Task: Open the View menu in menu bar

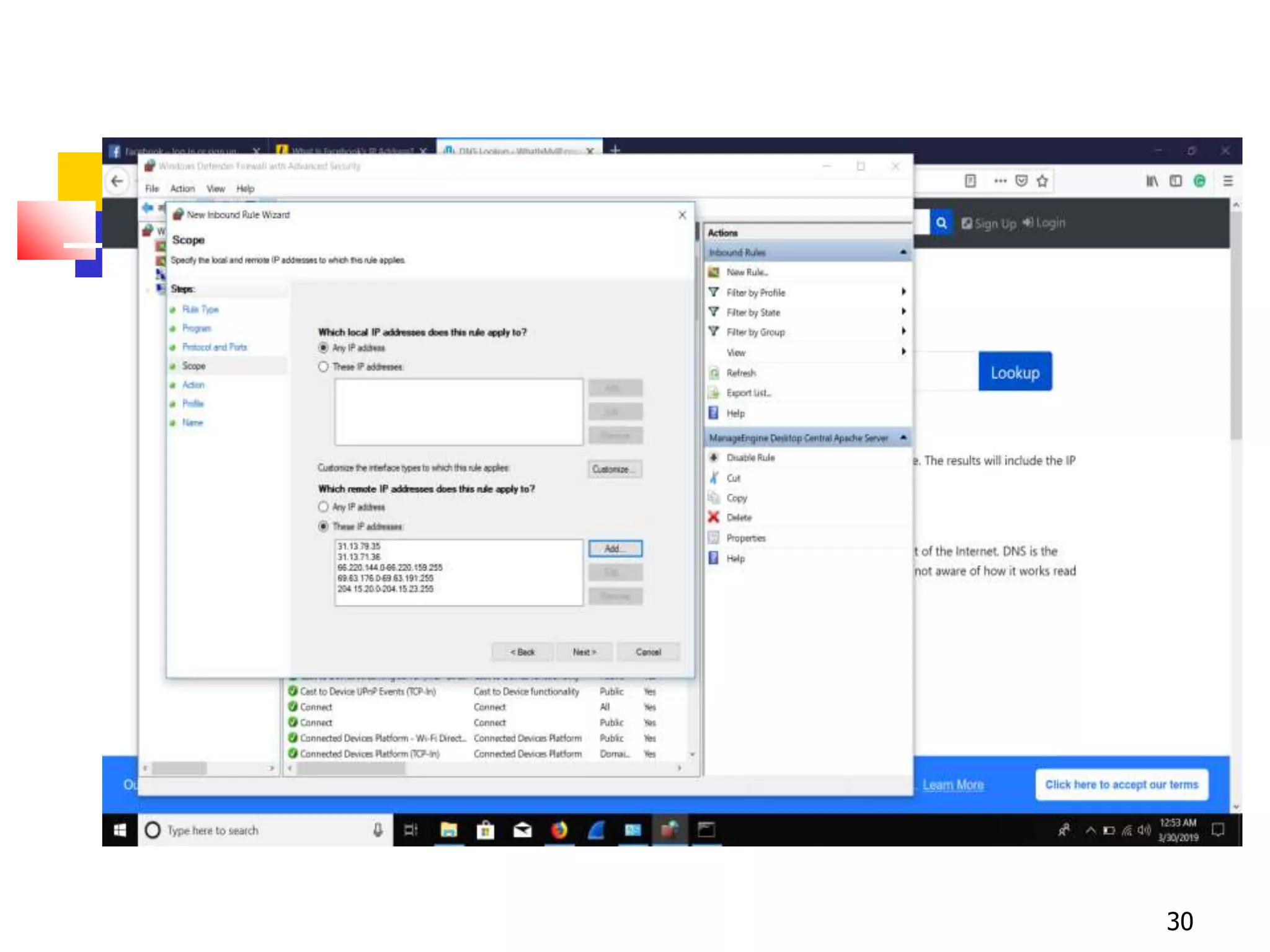Action: pyautogui.click(x=215, y=188)
